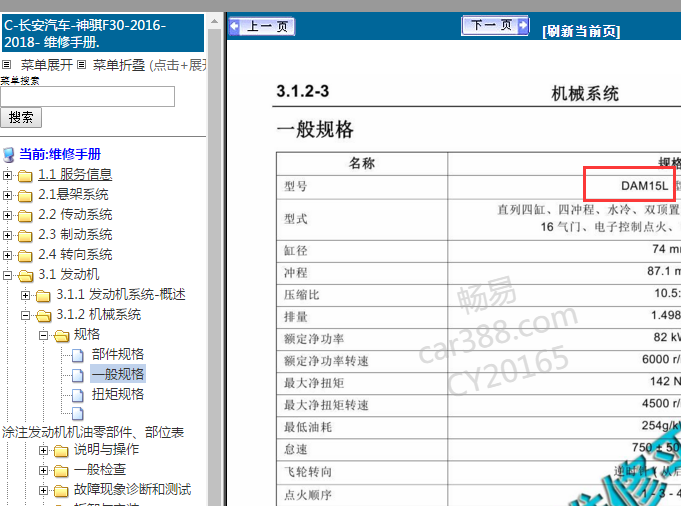Collapse the 3.1.2 机械系统 node

tap(25, 315)
